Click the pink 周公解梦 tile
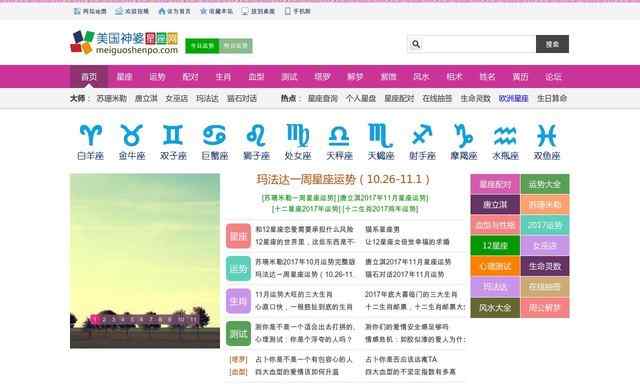The width and height of the screenshot is (640, 384). (x=545, y=308)
